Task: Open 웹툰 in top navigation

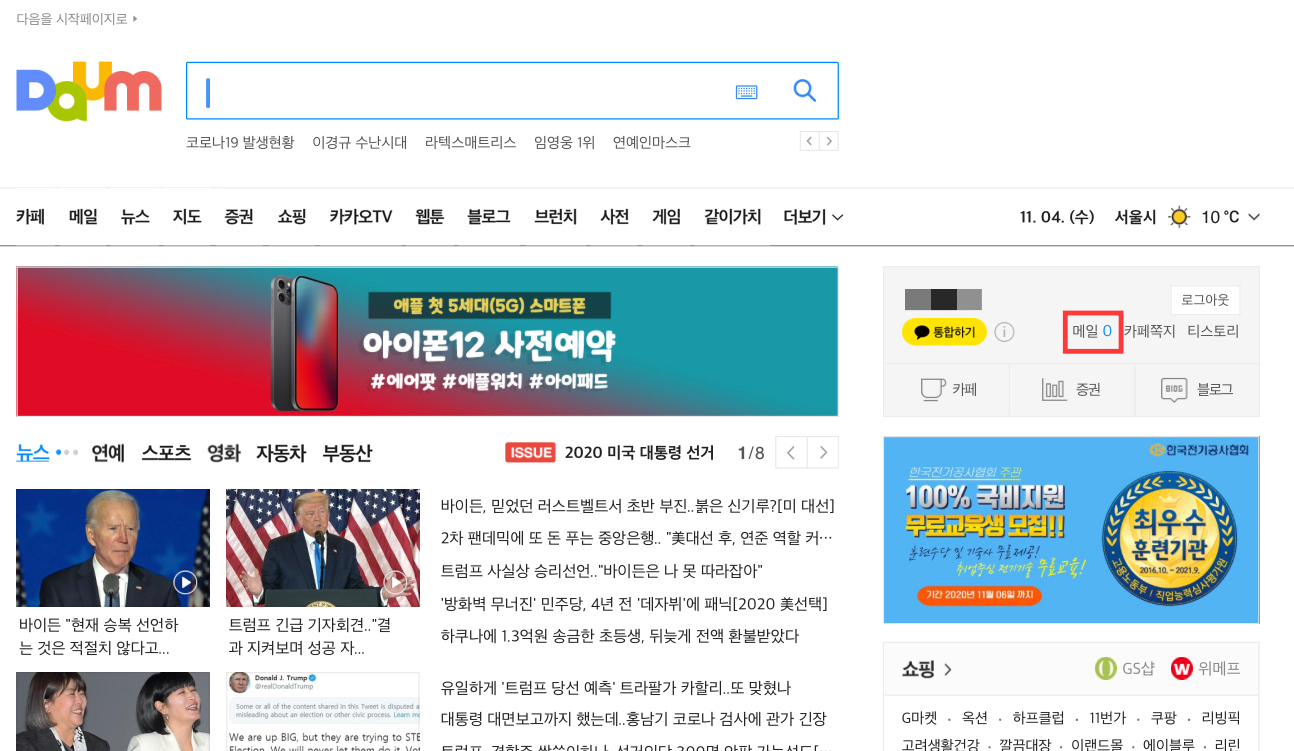Action: coord(430,217)
